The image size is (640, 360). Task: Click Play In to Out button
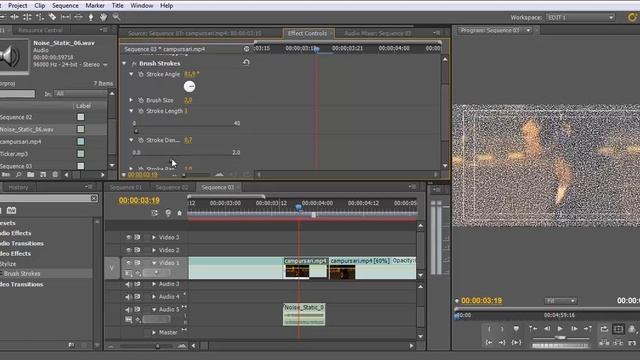pos(516,342)
